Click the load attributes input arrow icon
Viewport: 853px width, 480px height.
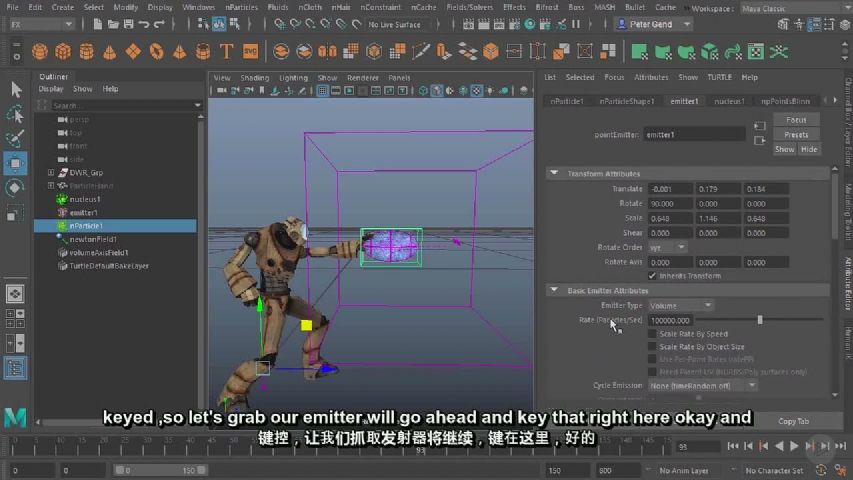tap(760, 126)
